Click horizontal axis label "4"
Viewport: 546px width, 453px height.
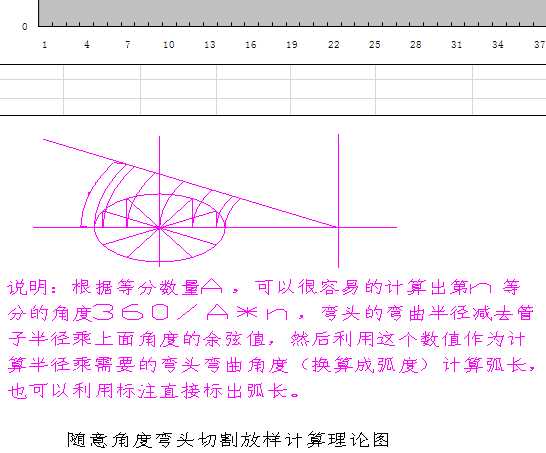pyautogui.click(x=86, y=45)
